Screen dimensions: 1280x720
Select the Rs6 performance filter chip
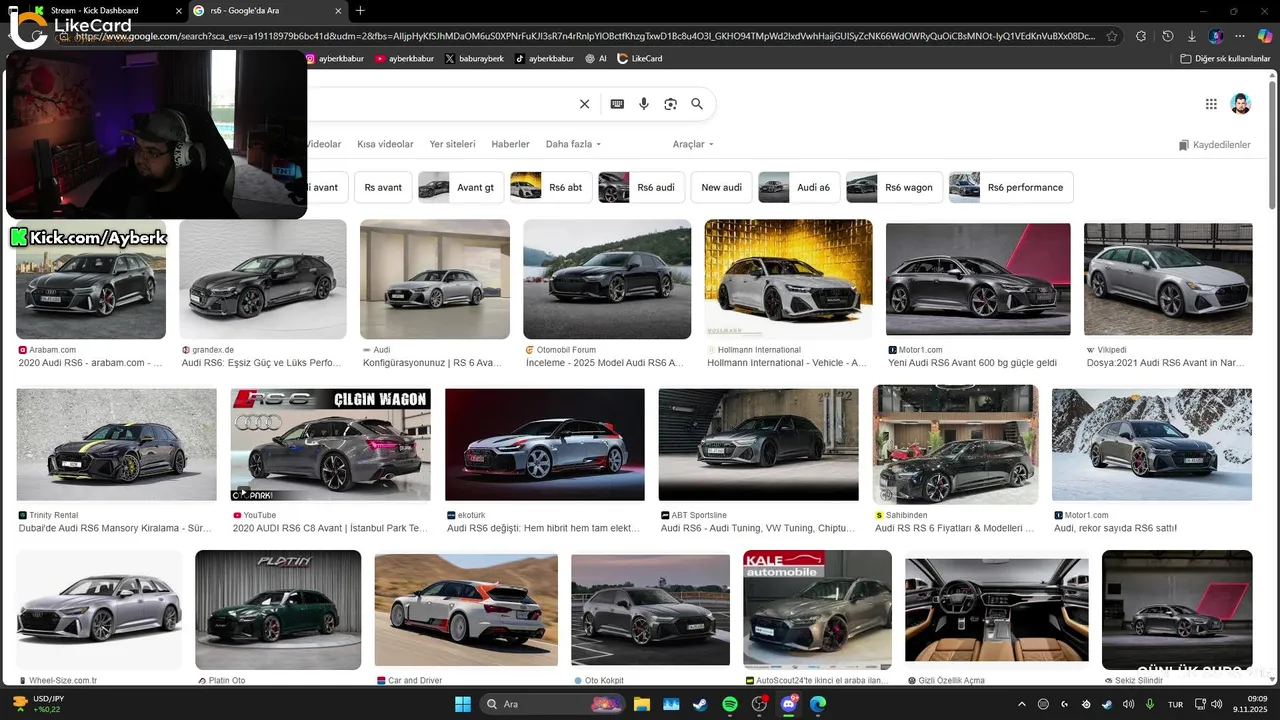[1011, 187]
